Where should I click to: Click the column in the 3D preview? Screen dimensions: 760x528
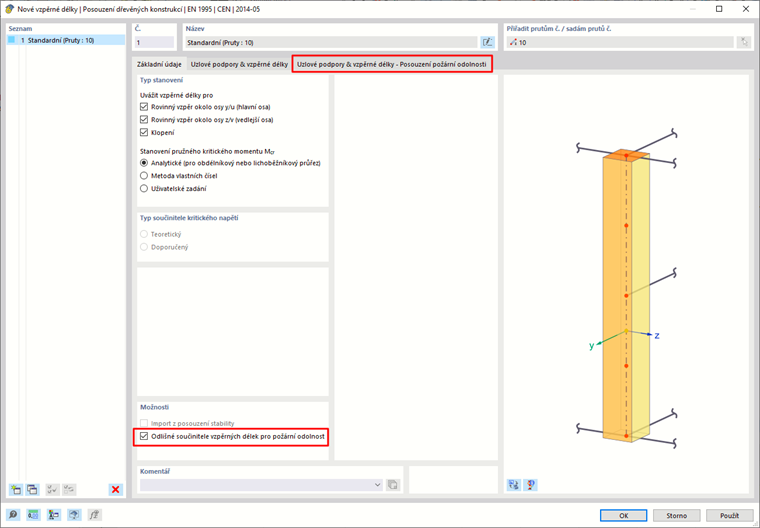click(x=625, y=296)
